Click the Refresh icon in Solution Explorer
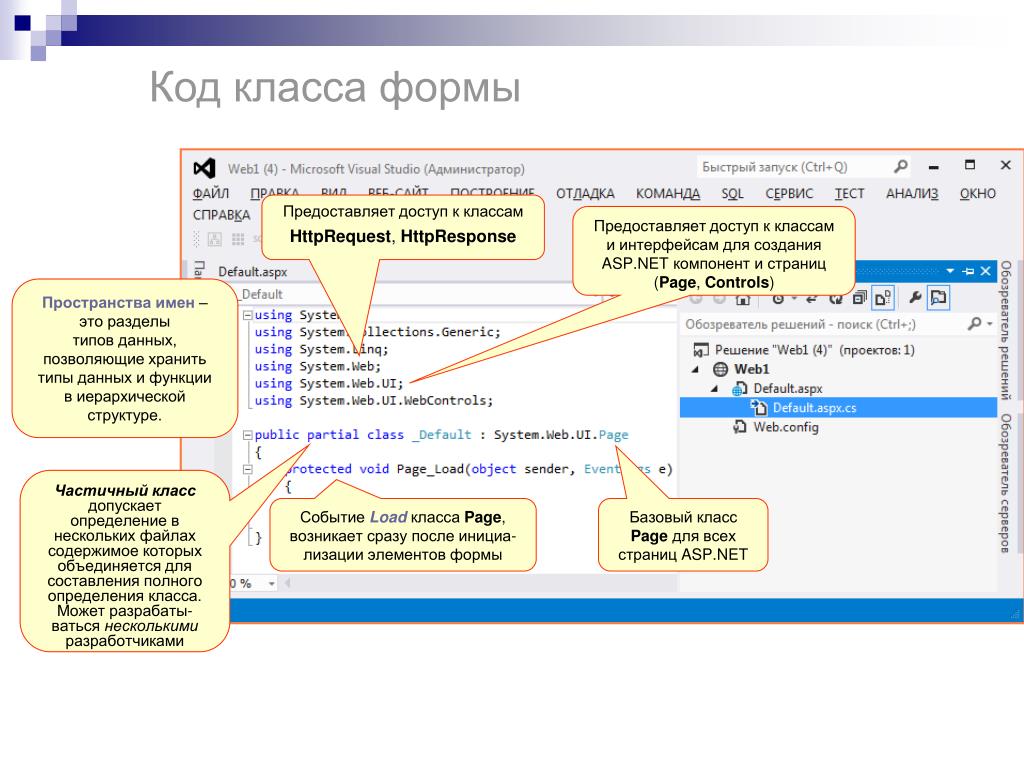 [836, 298]
